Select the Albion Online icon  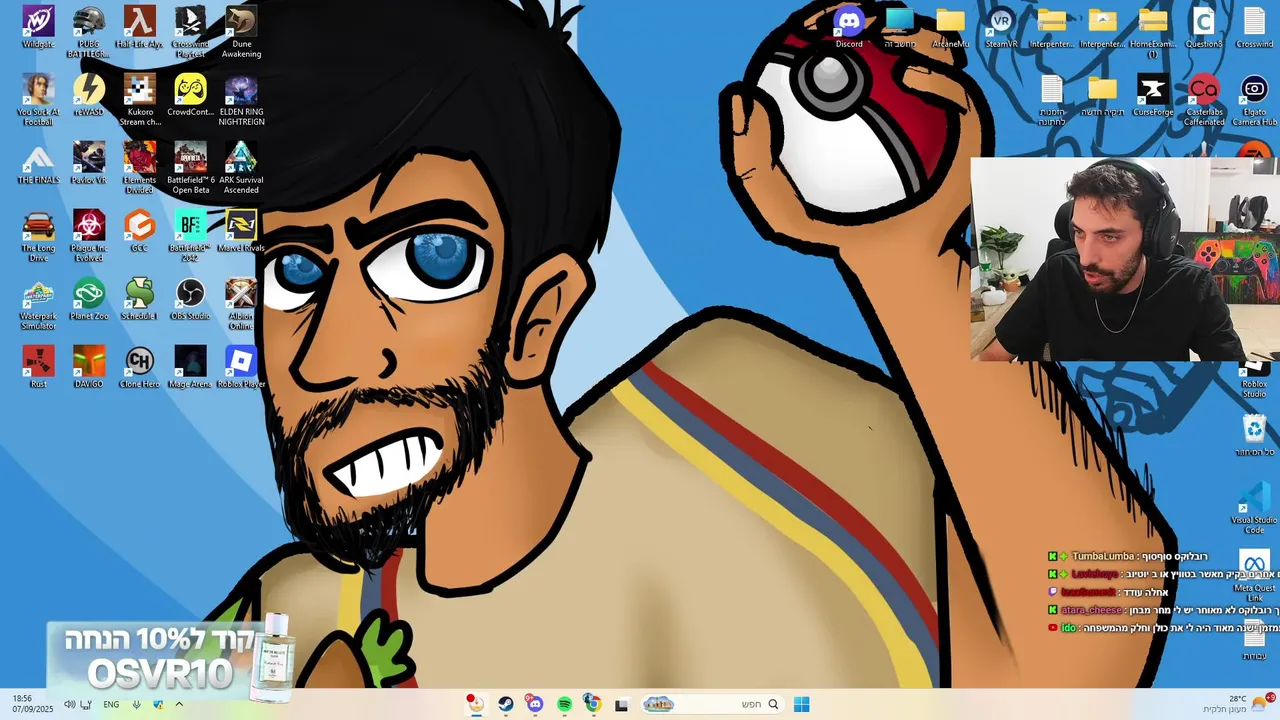click(x=241, y=303)
